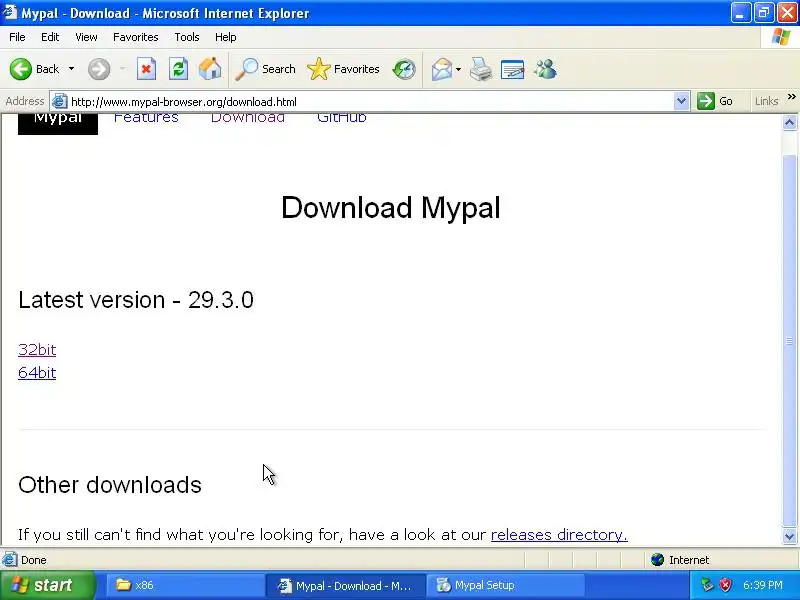Refresh the page with green arrows icon
The image size is (800, 600).
pos(179,69)
